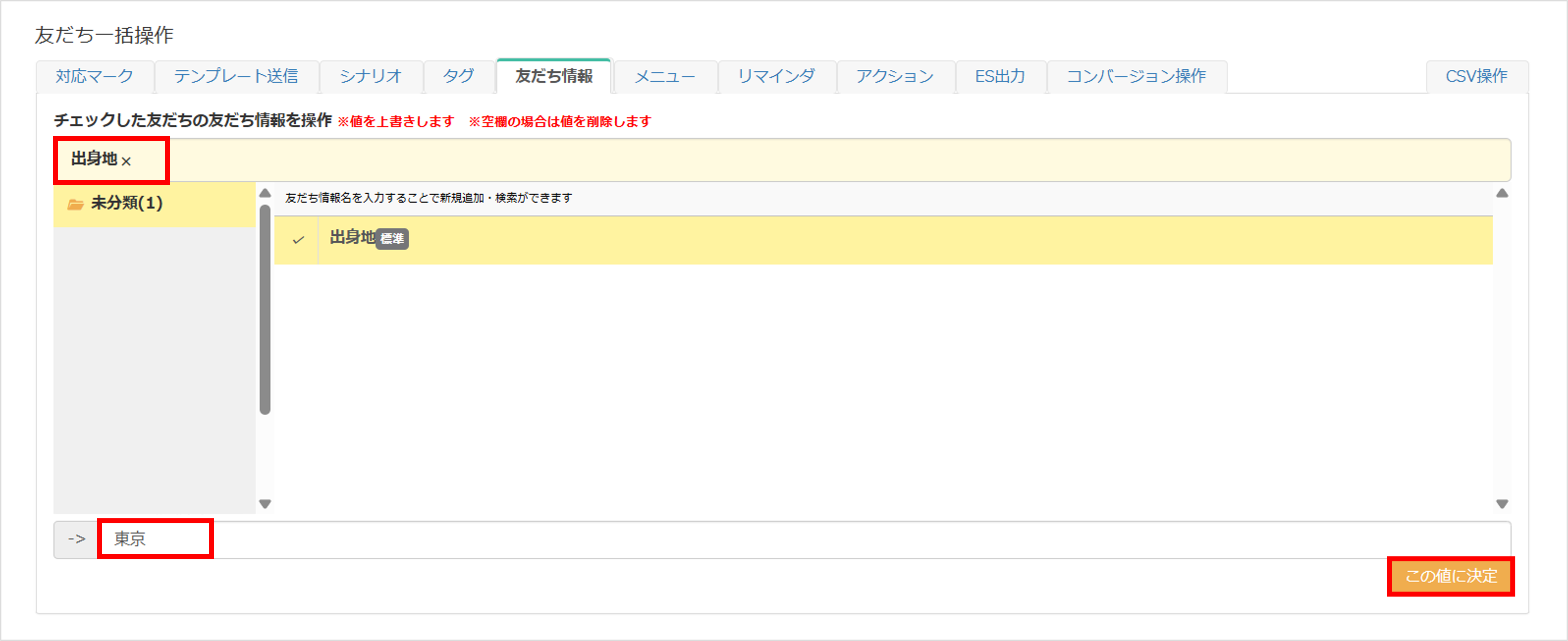The height and width of the screenshot is (641, 1568).
Task: Click the -> arrow beside the value field
Action: pos(76,538)
